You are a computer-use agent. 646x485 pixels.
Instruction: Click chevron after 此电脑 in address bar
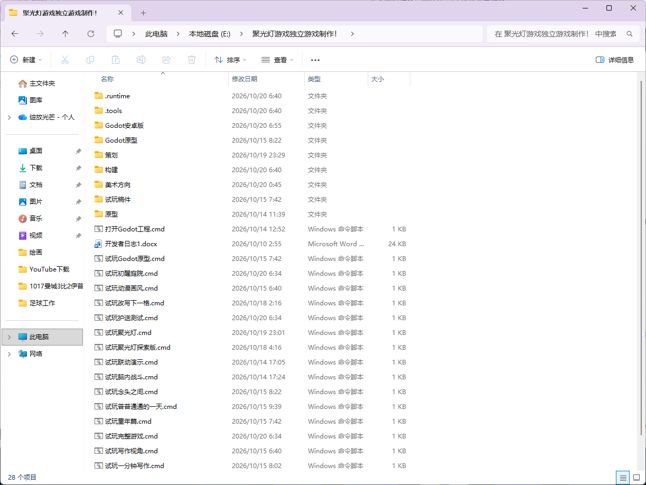point(178,34)
